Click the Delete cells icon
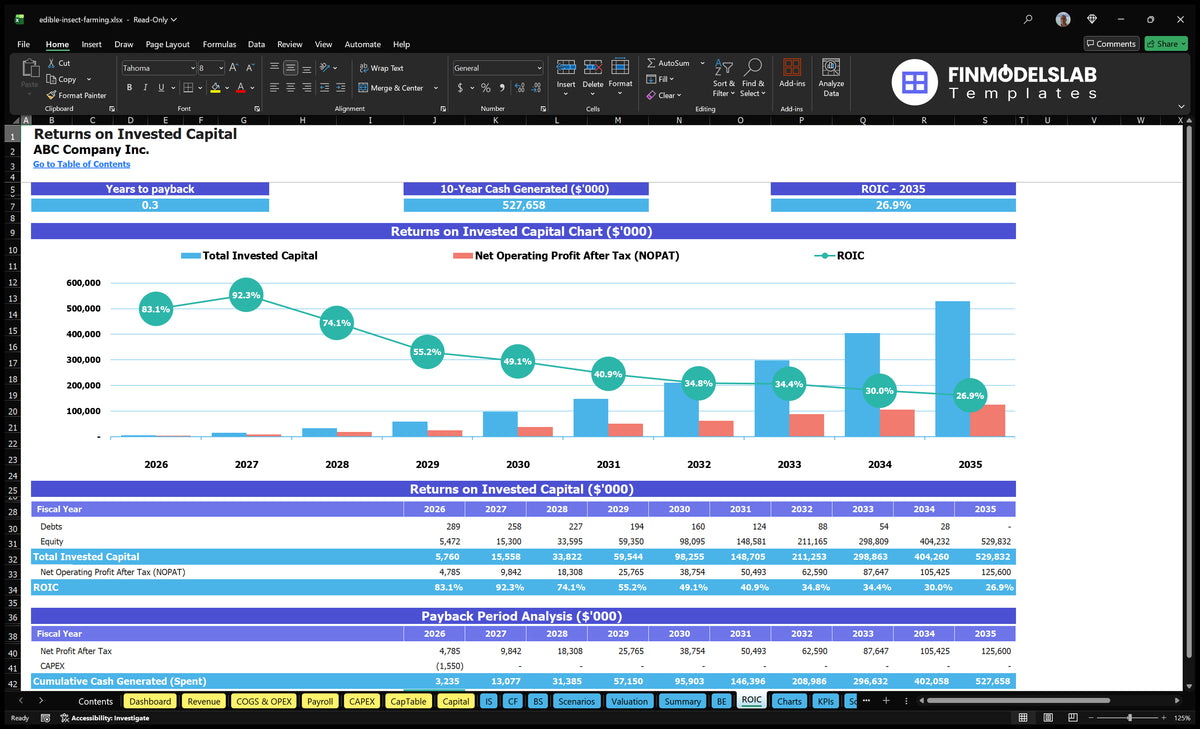 (x=593, y=67)
